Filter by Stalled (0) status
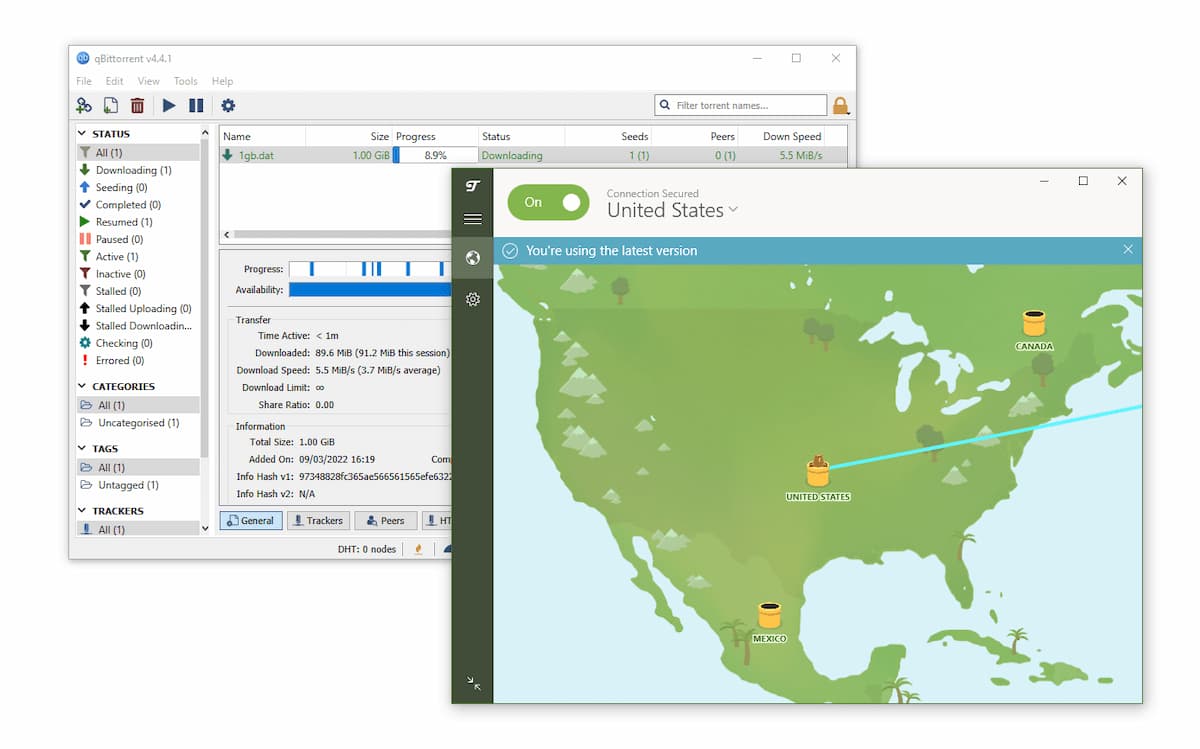1200x749 pixels. tap(138, 291)
